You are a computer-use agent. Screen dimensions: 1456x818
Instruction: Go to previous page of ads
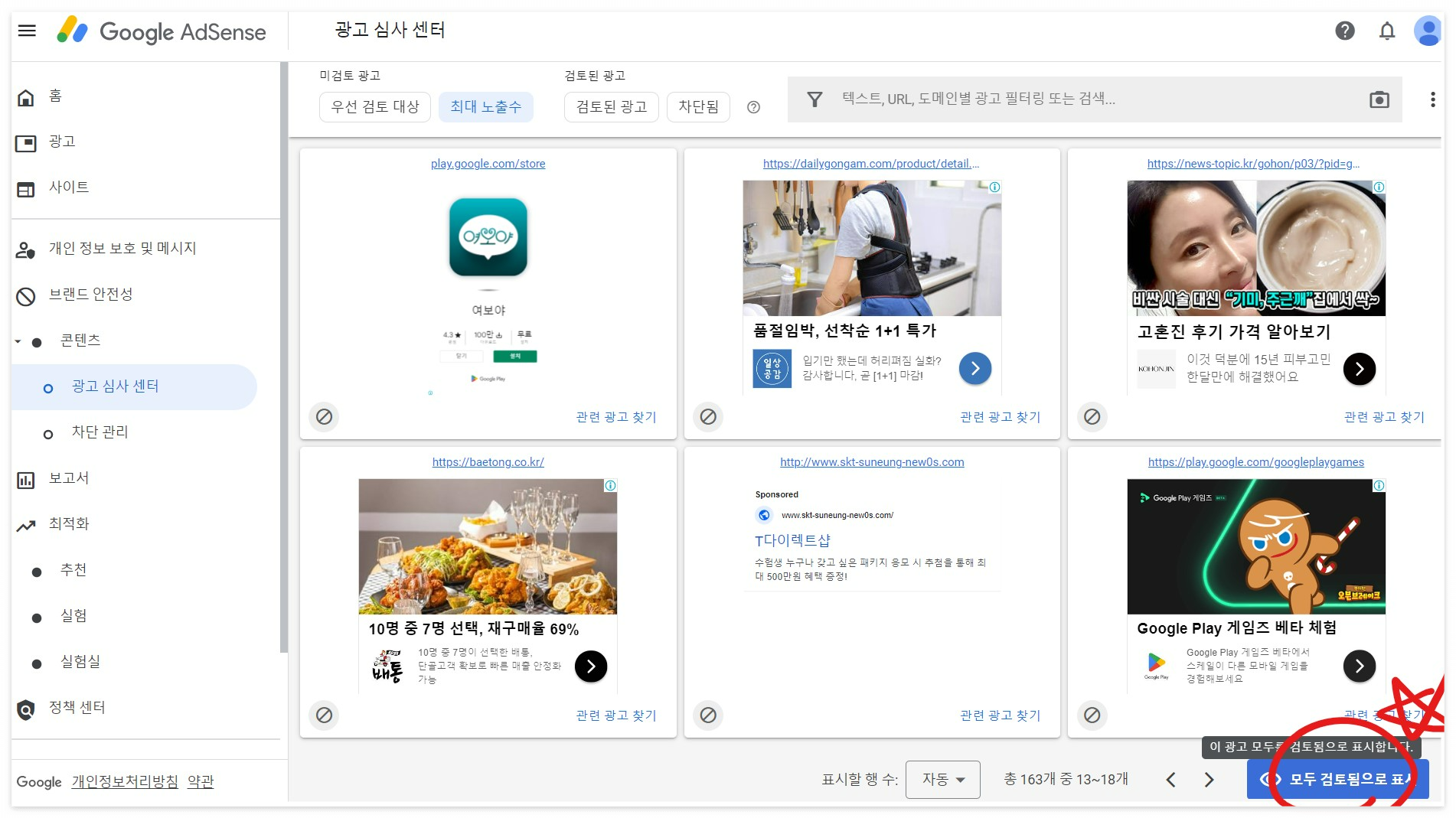(1170, 780)
